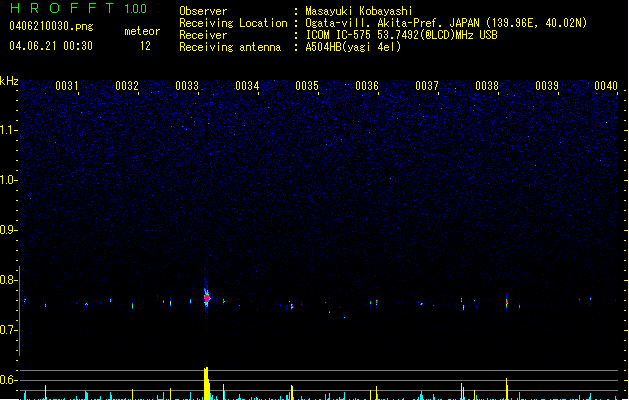Click the yellow intensity spike after 0038
Screen dimensions: 629x400
pos(507,389)
